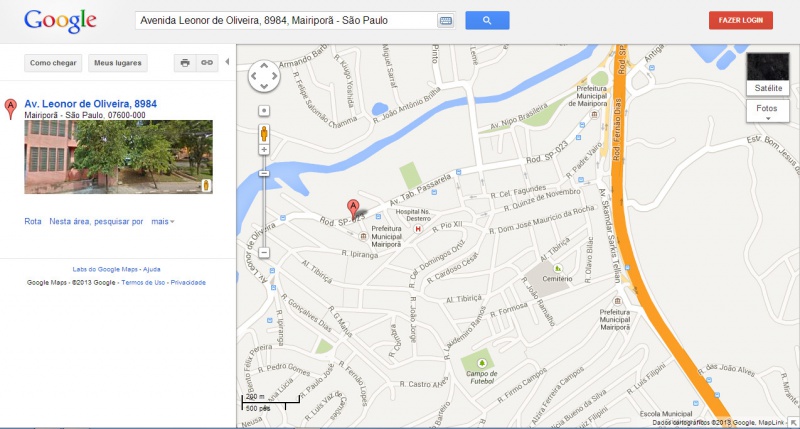Click the blue search magnifier button

point(487,20)
